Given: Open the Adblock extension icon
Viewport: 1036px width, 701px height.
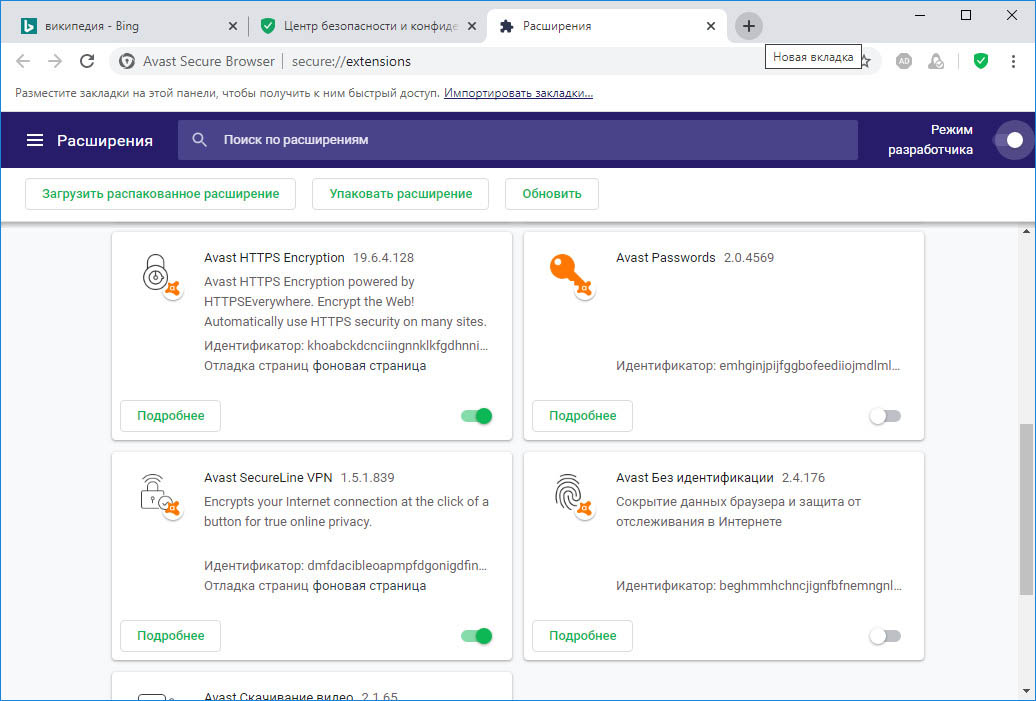Looking at the screenshot, I should point(904,61).
